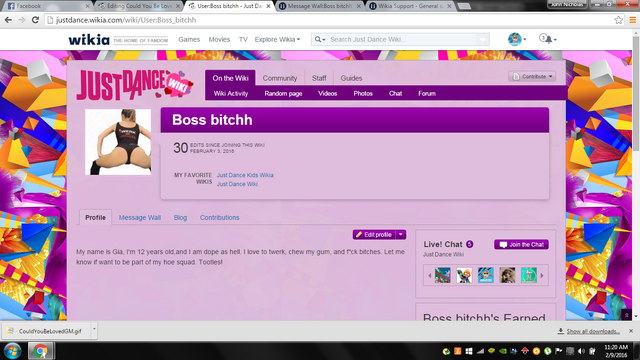This screenshot has width=640, height=360.
Task: Select the On the Wiki tab
Action: (230, 78)
